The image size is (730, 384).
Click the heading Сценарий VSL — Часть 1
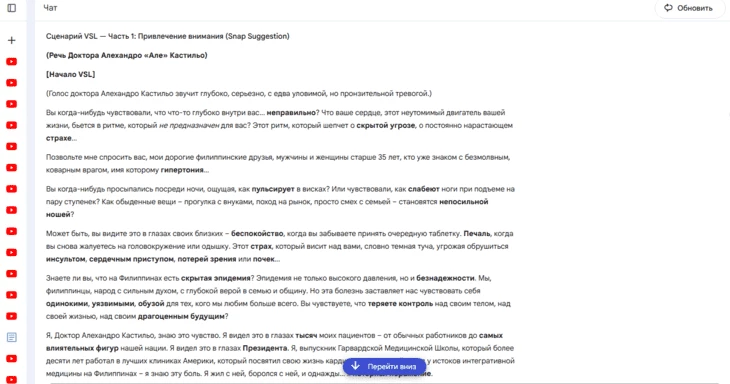pos(168,36)
